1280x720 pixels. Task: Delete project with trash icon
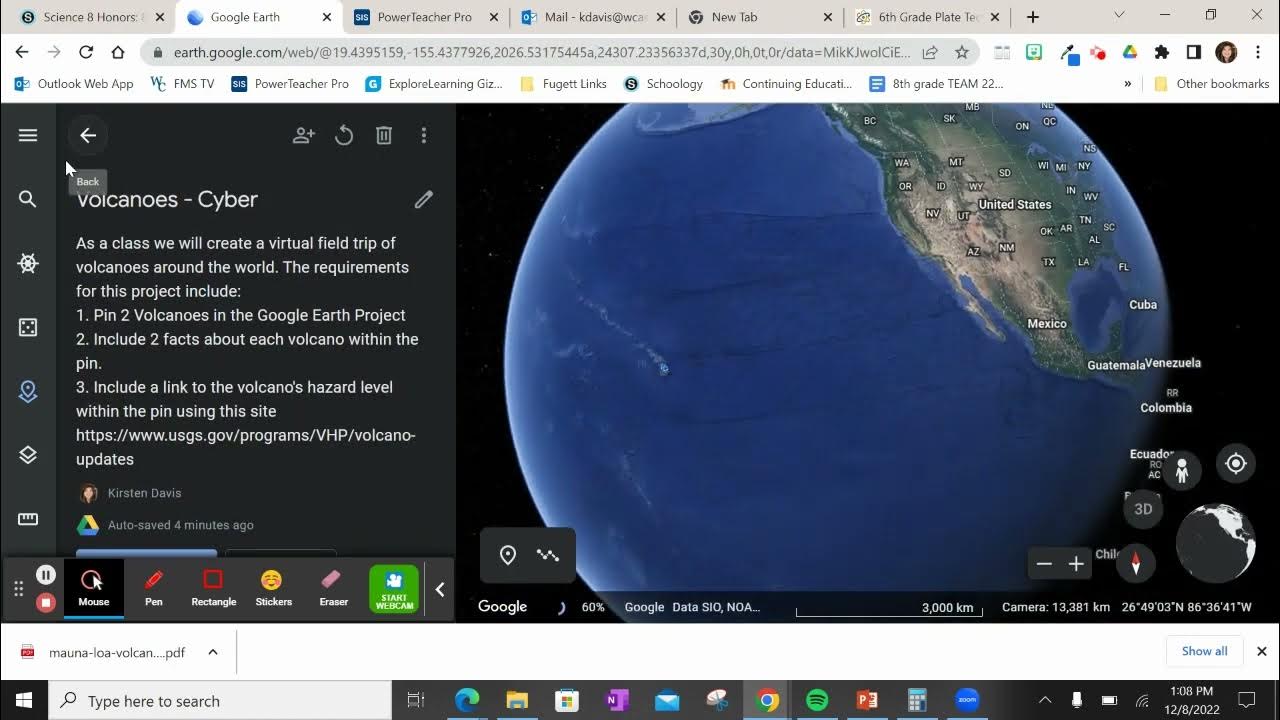click(x=384, y=135)
